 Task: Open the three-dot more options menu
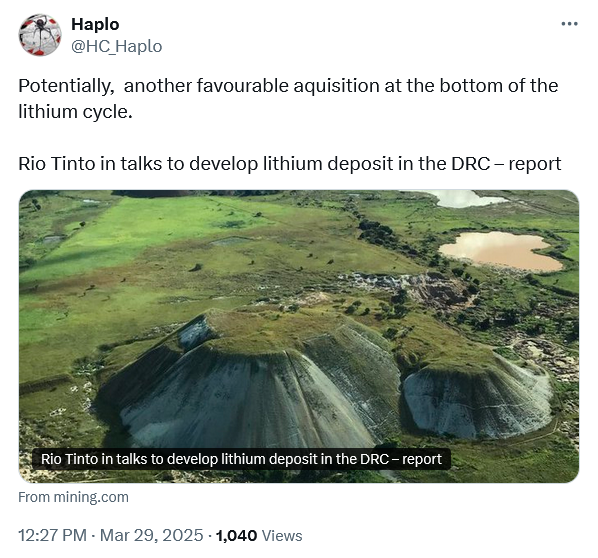[x=569, y=24]
